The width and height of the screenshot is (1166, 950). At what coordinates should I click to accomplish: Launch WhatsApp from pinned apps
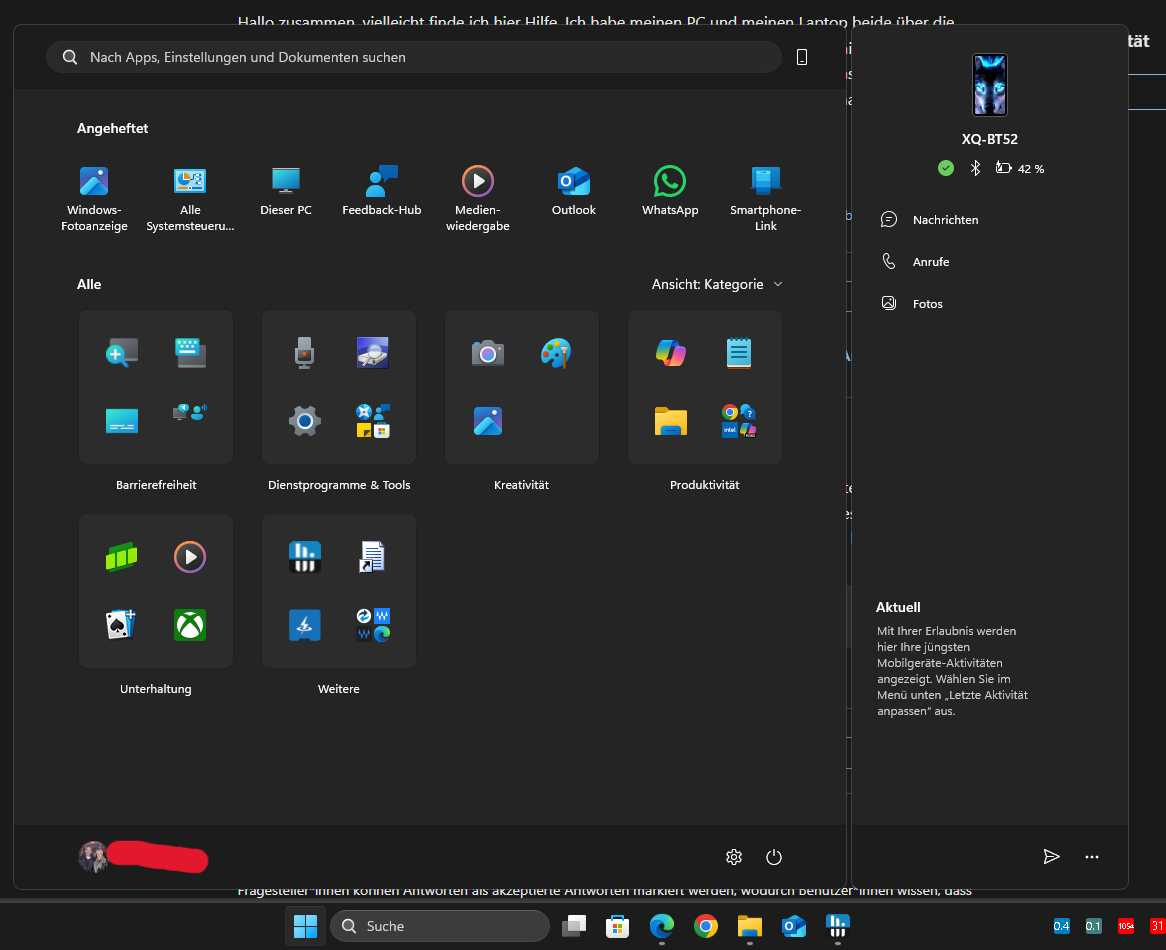tap(670, 191)
